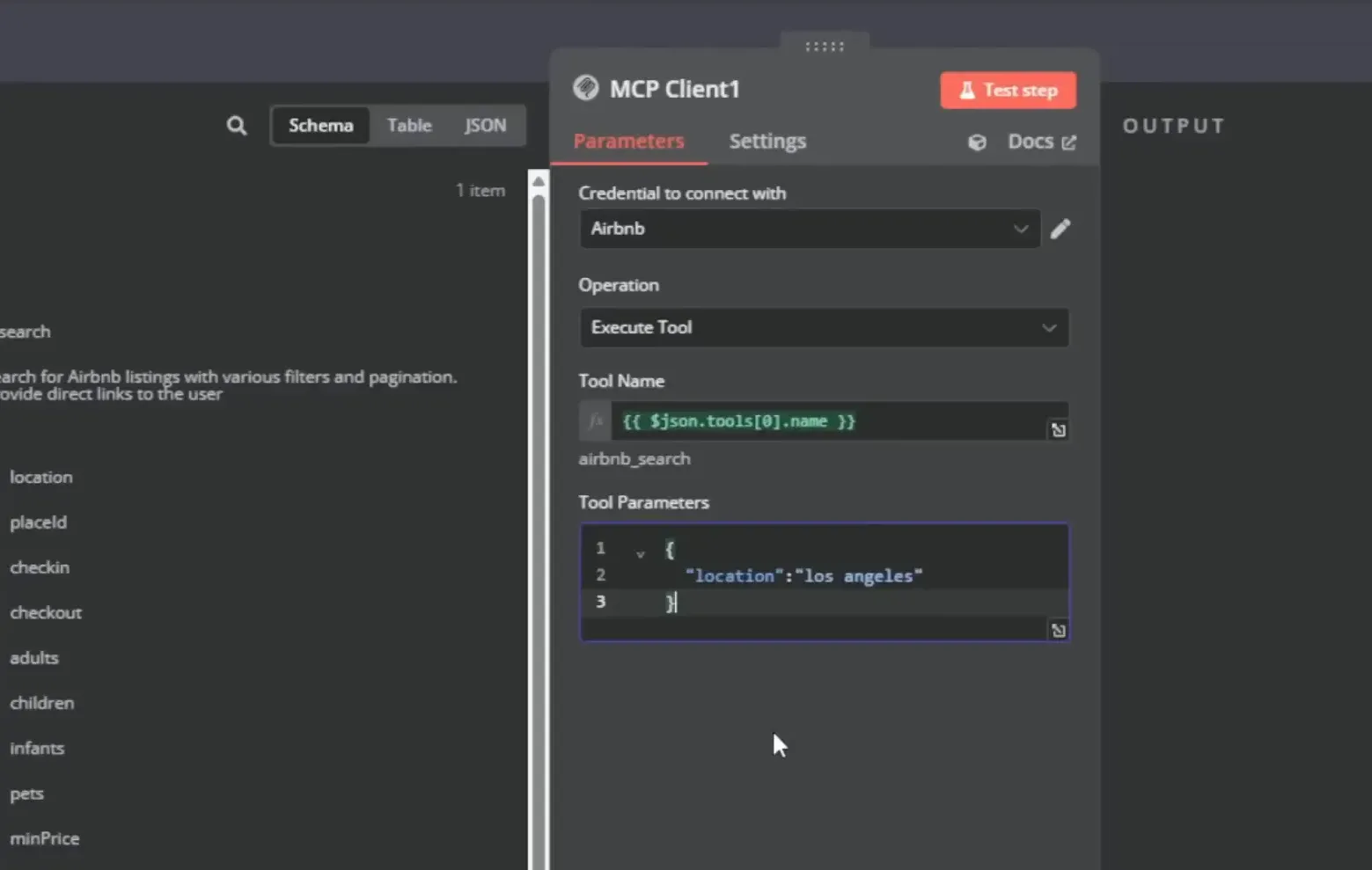
Task: Click the "los angeles" value in JSON
Action: tap(859, 576)
